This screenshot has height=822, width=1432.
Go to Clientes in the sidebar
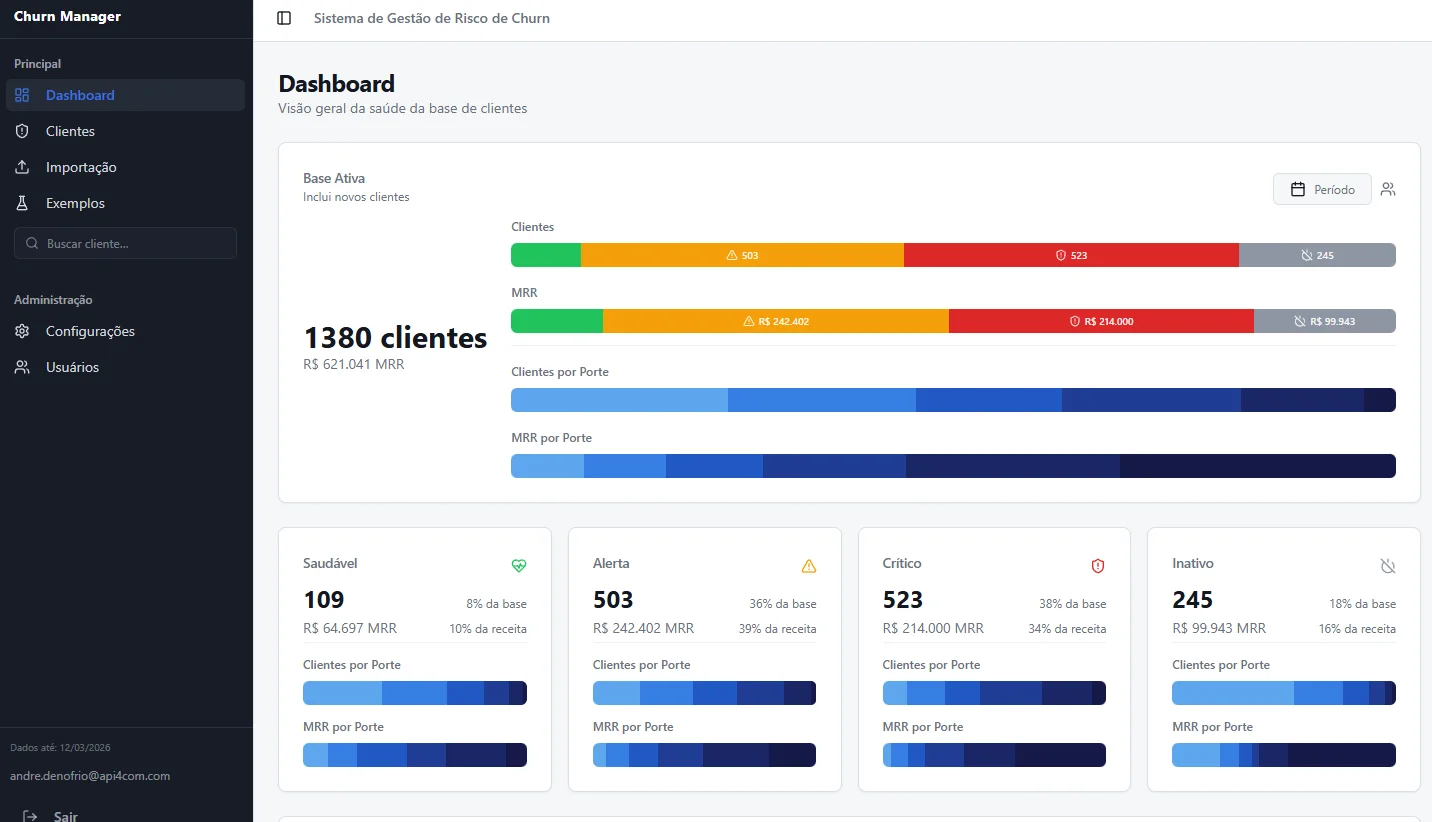point(125,131)
